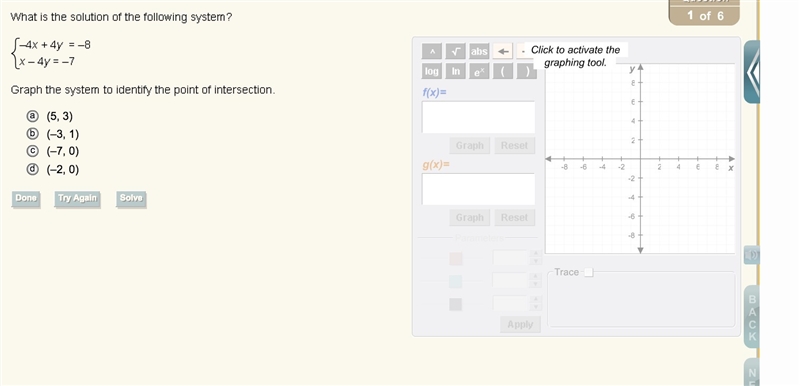Click the red parameter color swatch
Viewport: 800px width, 386px height.
pyautogui.click(x=456, y=259)
